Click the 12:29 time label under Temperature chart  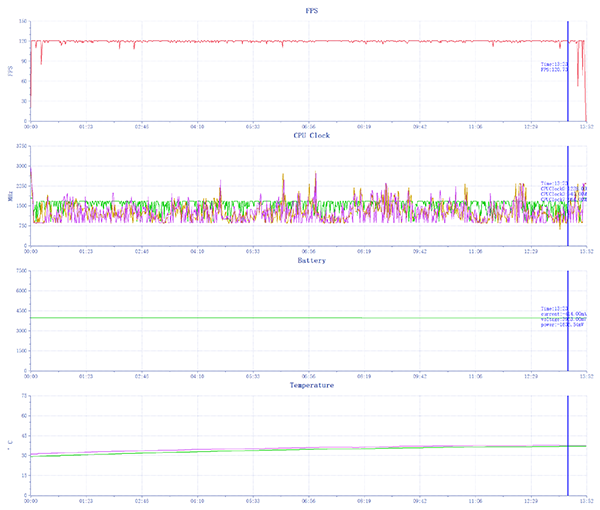click(532, 502)
